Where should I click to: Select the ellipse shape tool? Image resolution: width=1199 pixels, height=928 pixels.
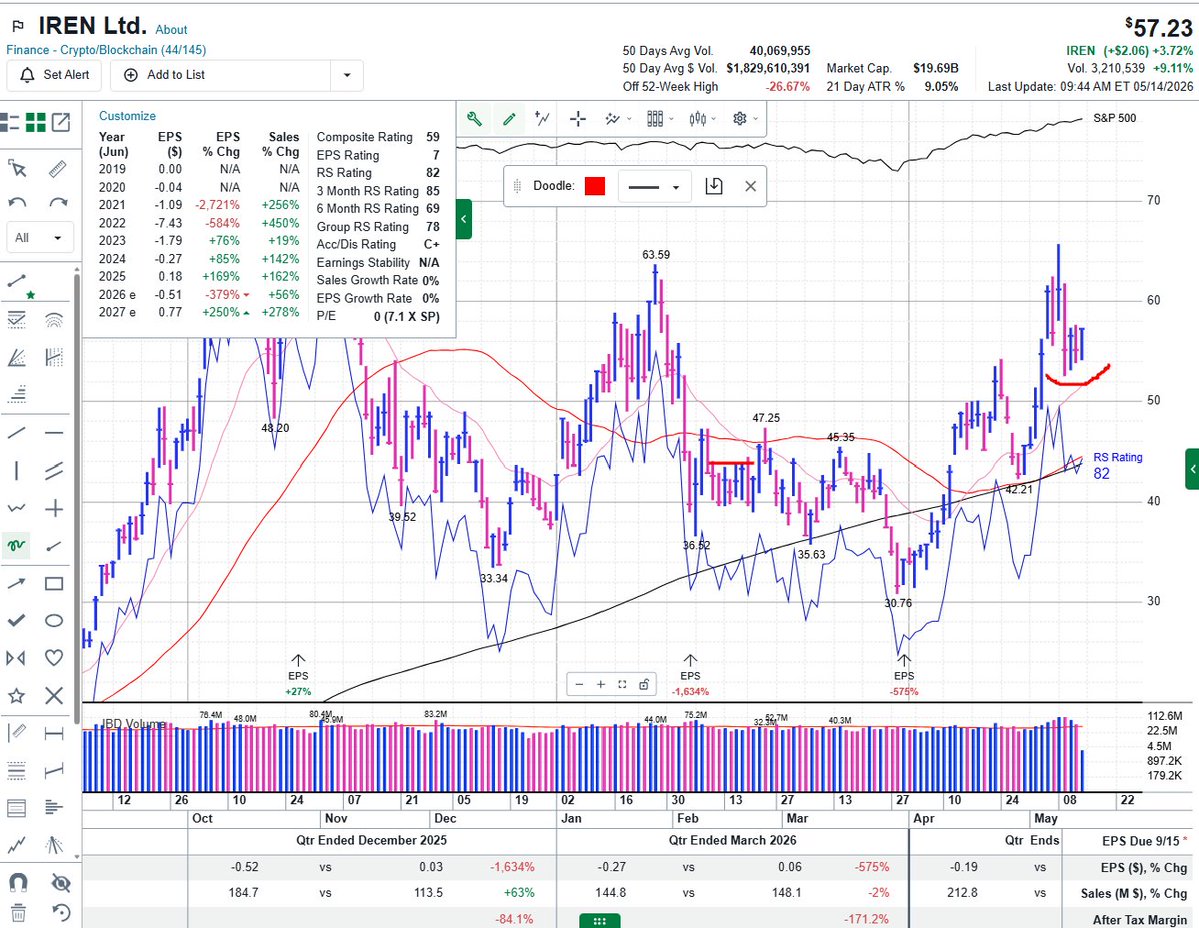[x=54, y=620]
